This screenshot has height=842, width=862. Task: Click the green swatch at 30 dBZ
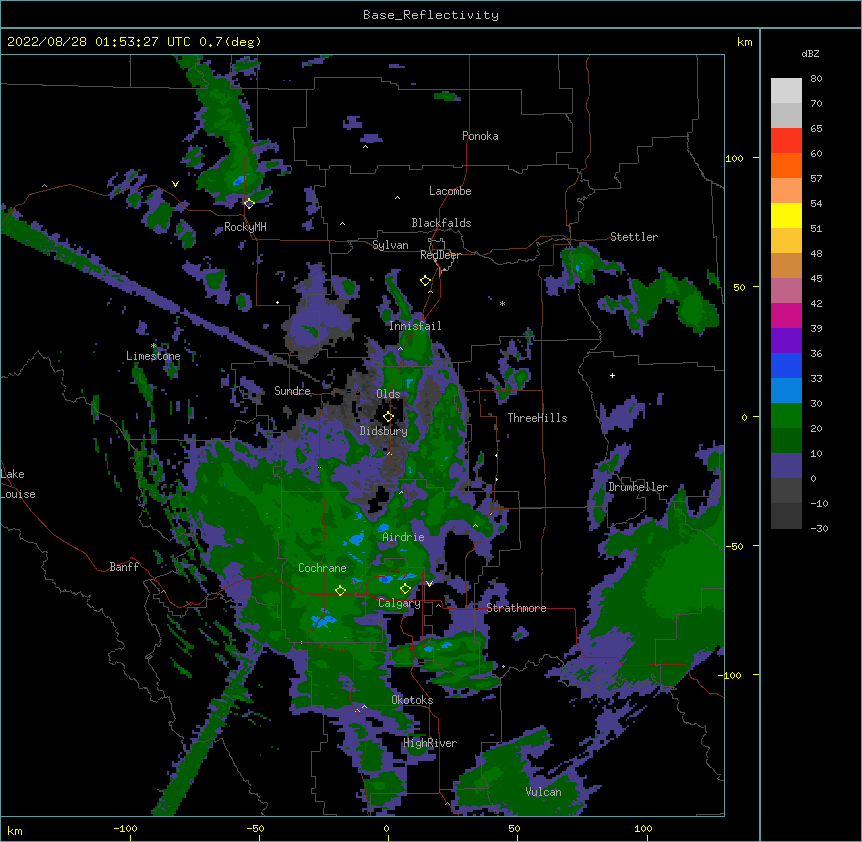pos(786,416)
